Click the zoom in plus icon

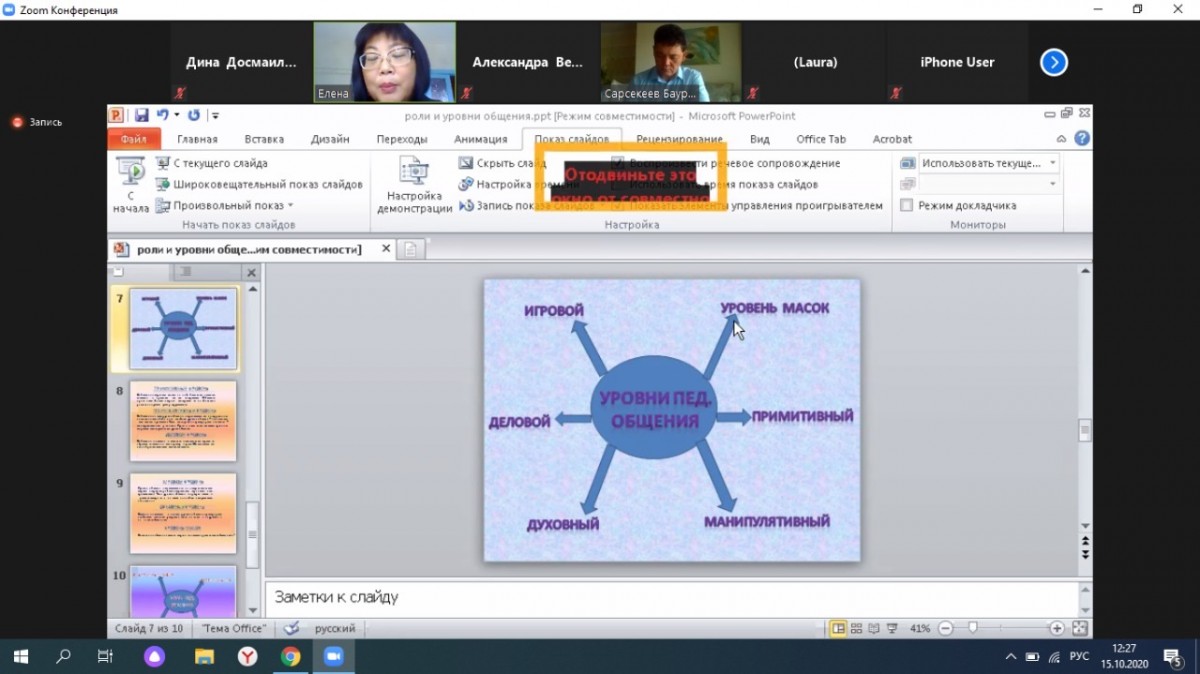tap(1056, 628)
